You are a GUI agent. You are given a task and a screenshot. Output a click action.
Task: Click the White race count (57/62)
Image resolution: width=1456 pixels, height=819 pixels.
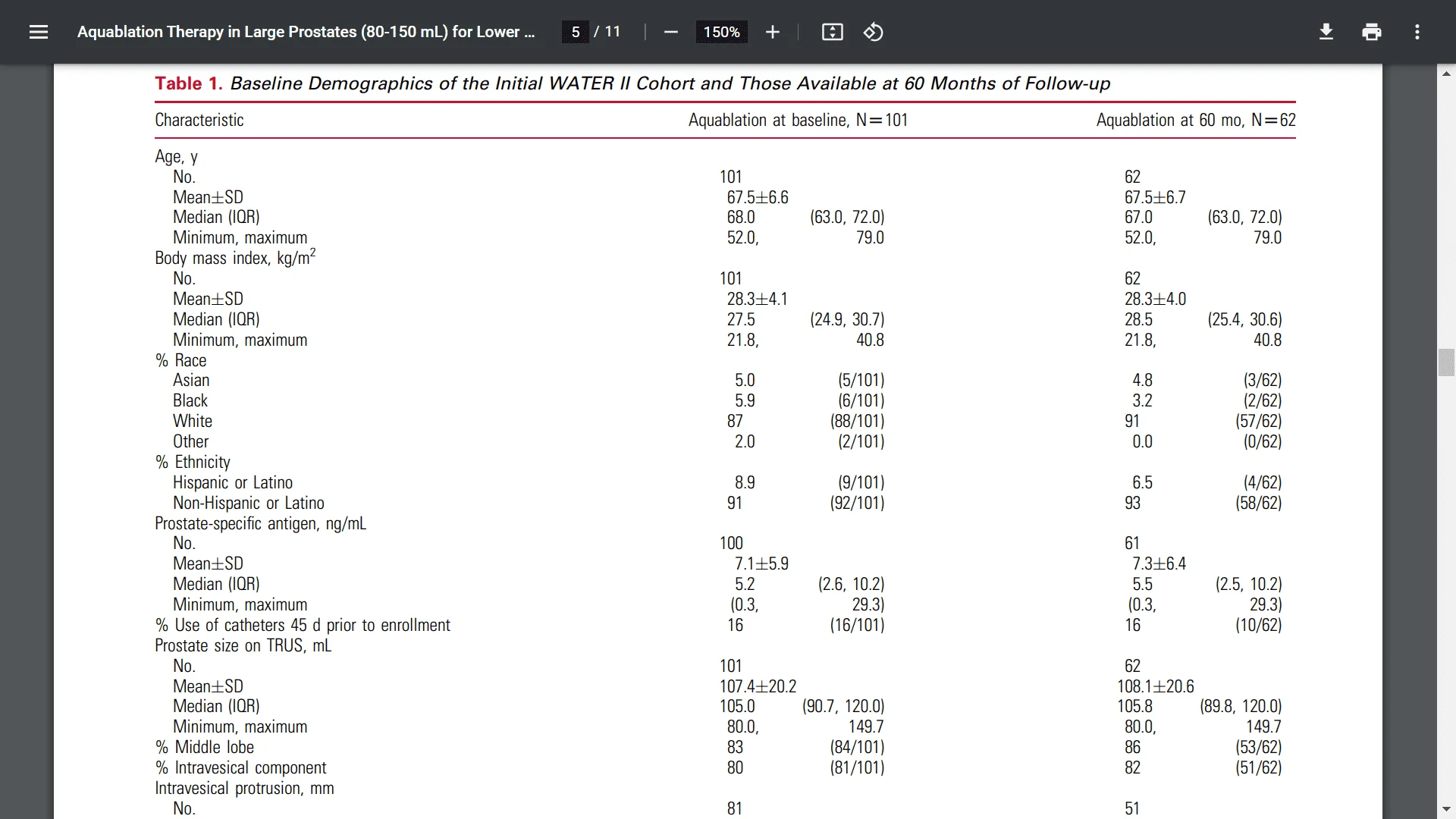1258,422
